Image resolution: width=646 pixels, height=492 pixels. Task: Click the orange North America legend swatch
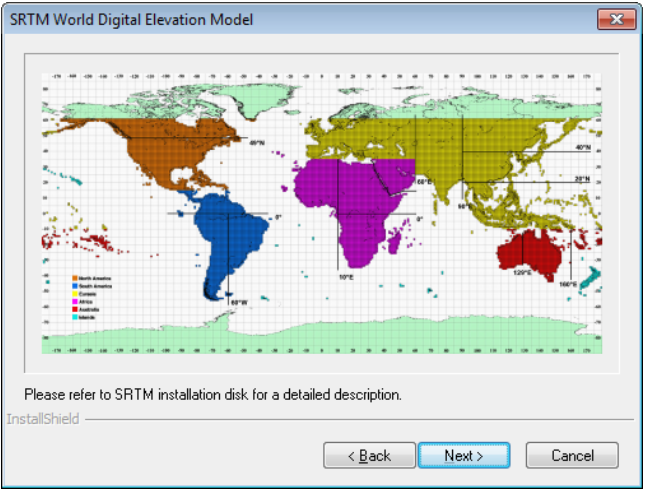[x=73, y=277]
